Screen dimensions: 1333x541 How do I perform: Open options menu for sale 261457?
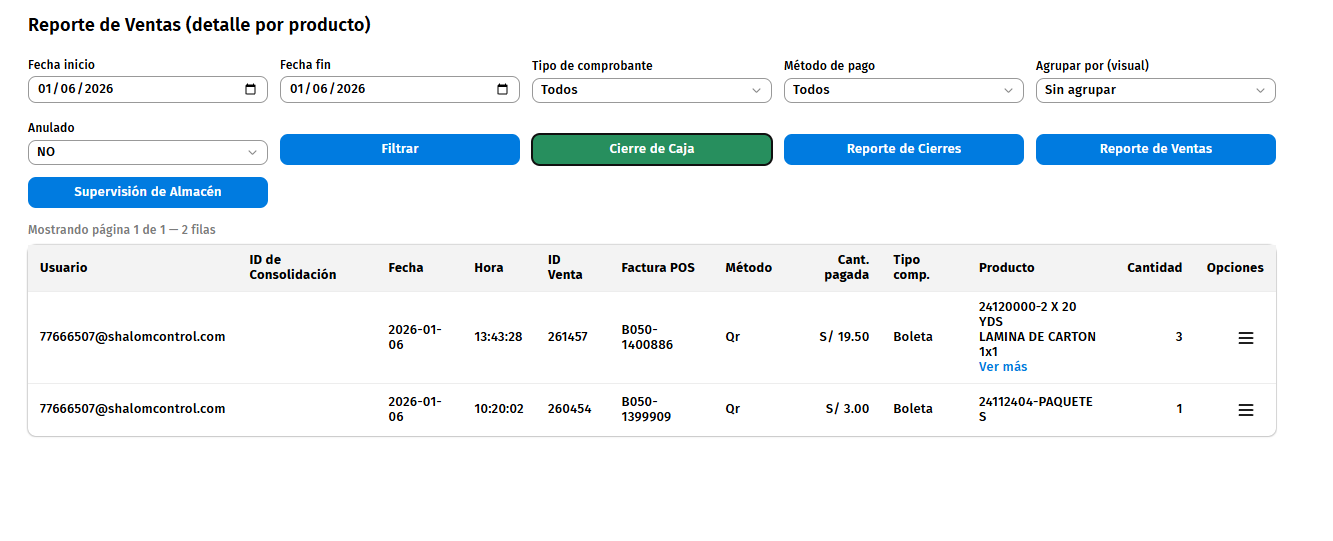click(x=1245, y=338)
